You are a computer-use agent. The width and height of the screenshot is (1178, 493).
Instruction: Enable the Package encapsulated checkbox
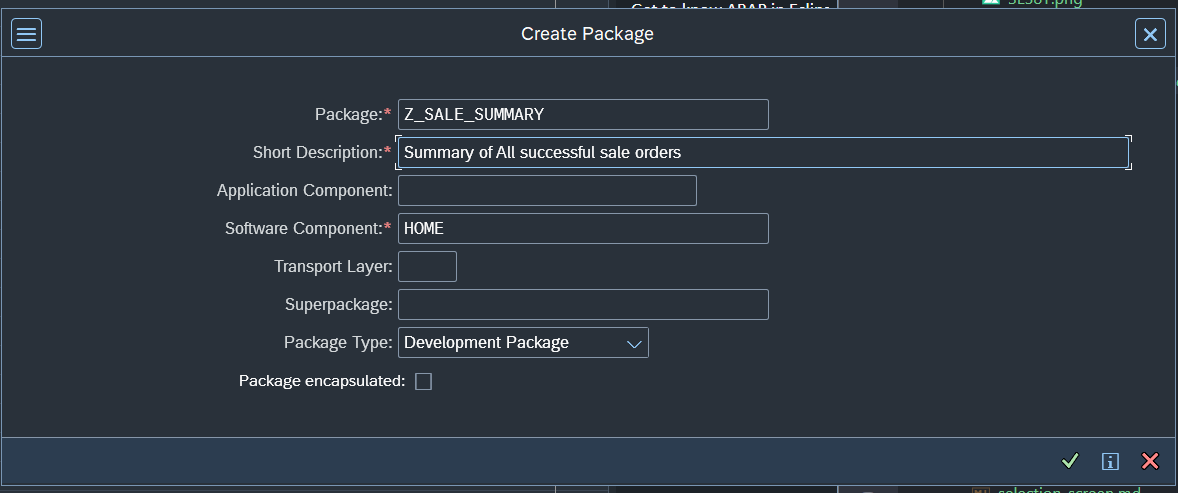(423, 381)
